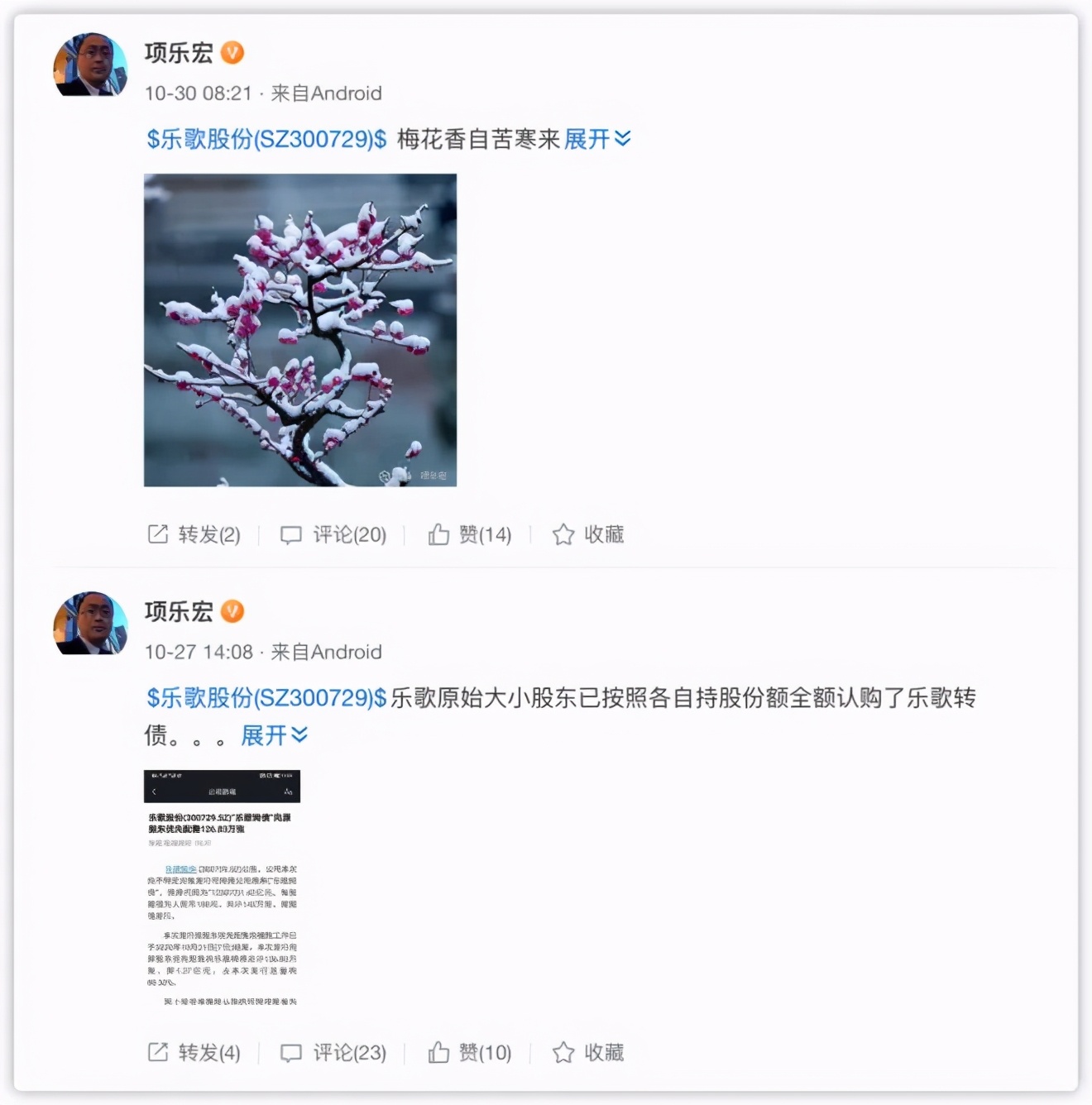The height and width of the screenshot is (1105, 1092).
Task: Open the stock tag $乐歌股份(SZ300729)$ in the first post
Action: tap(266, 139)
